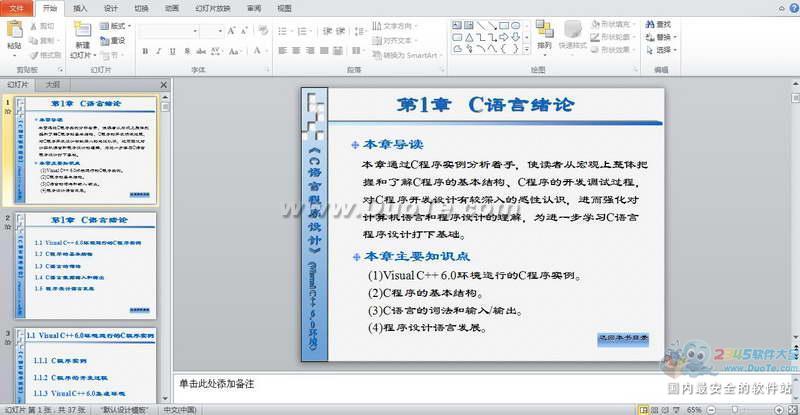
Task: Switch to the Outline (大纲) pane tab
Action: tap(53, 85)
